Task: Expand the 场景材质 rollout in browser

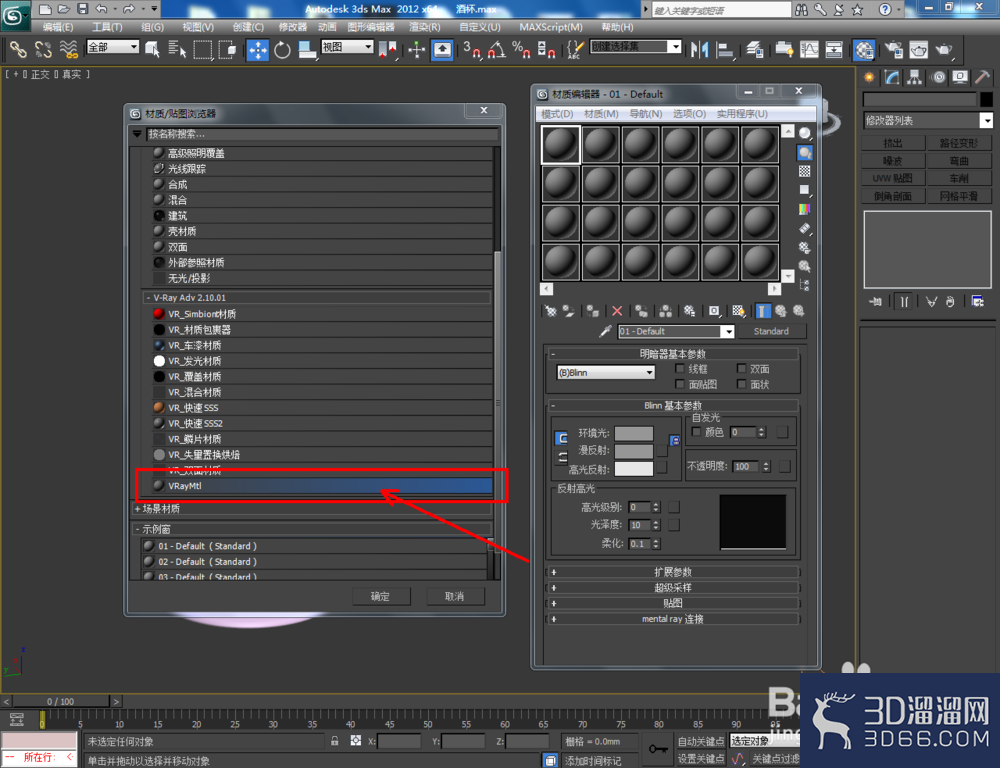Action: 312,508
